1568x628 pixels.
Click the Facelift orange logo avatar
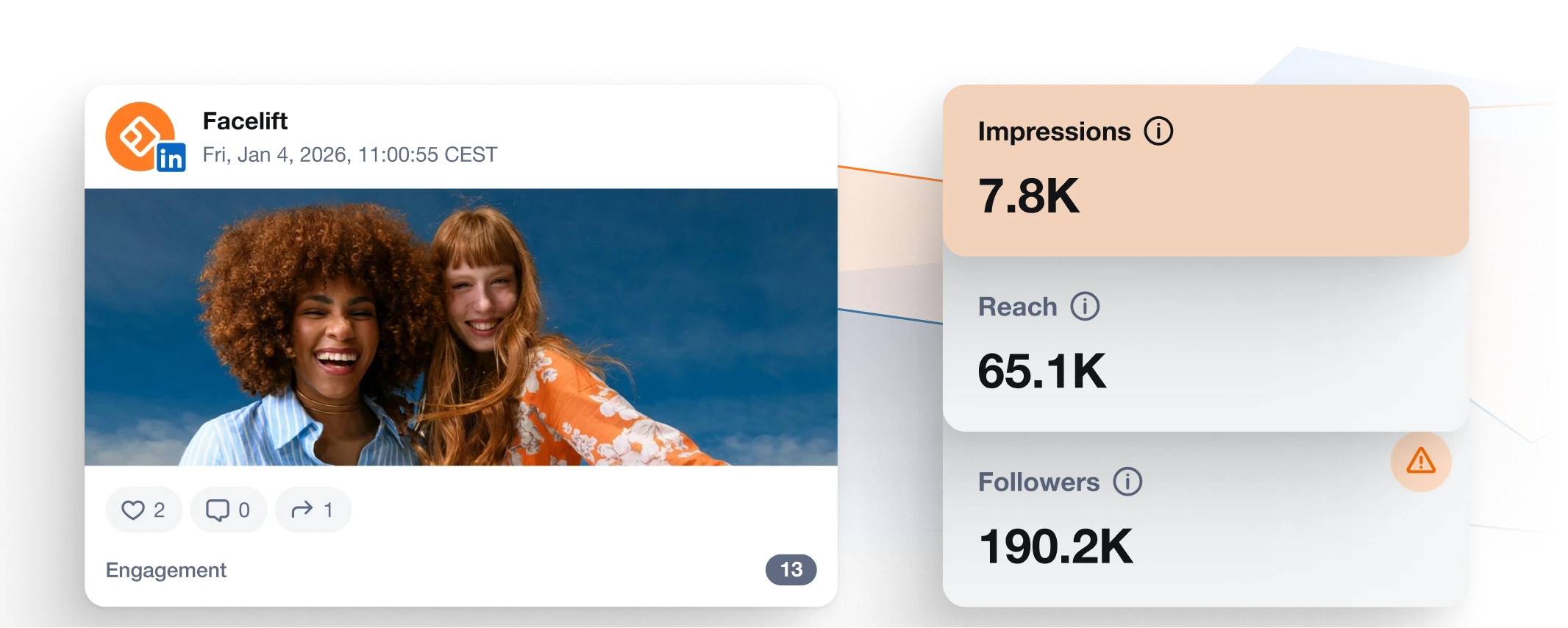[x=140, y=136]
